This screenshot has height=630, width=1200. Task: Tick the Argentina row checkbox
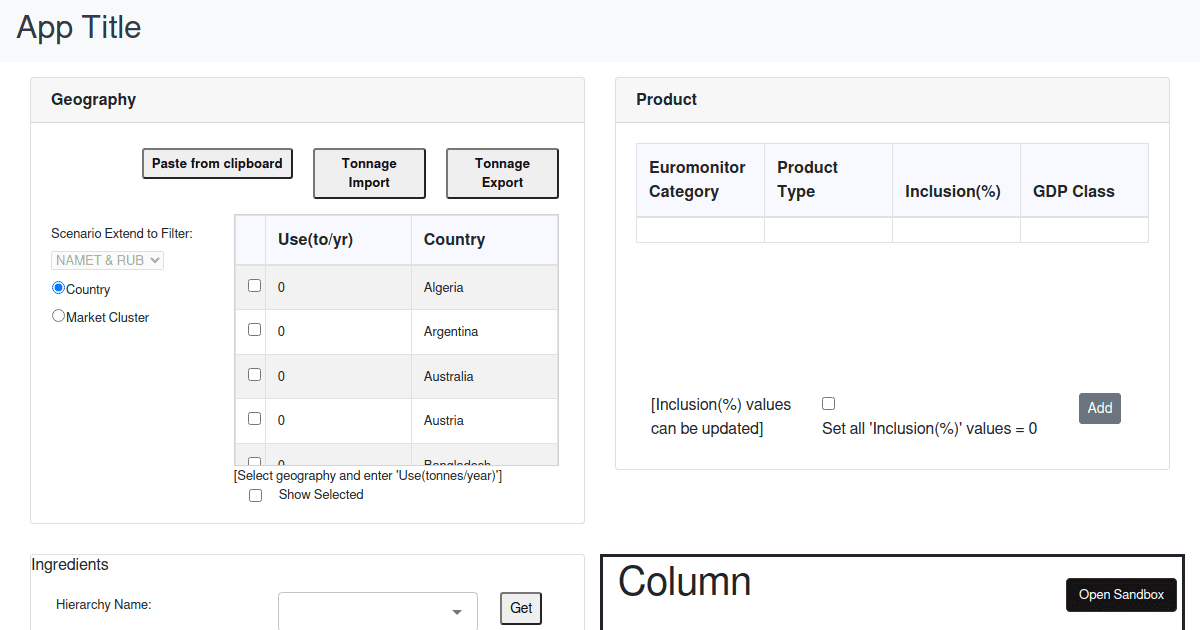click(x=254, y=330)
